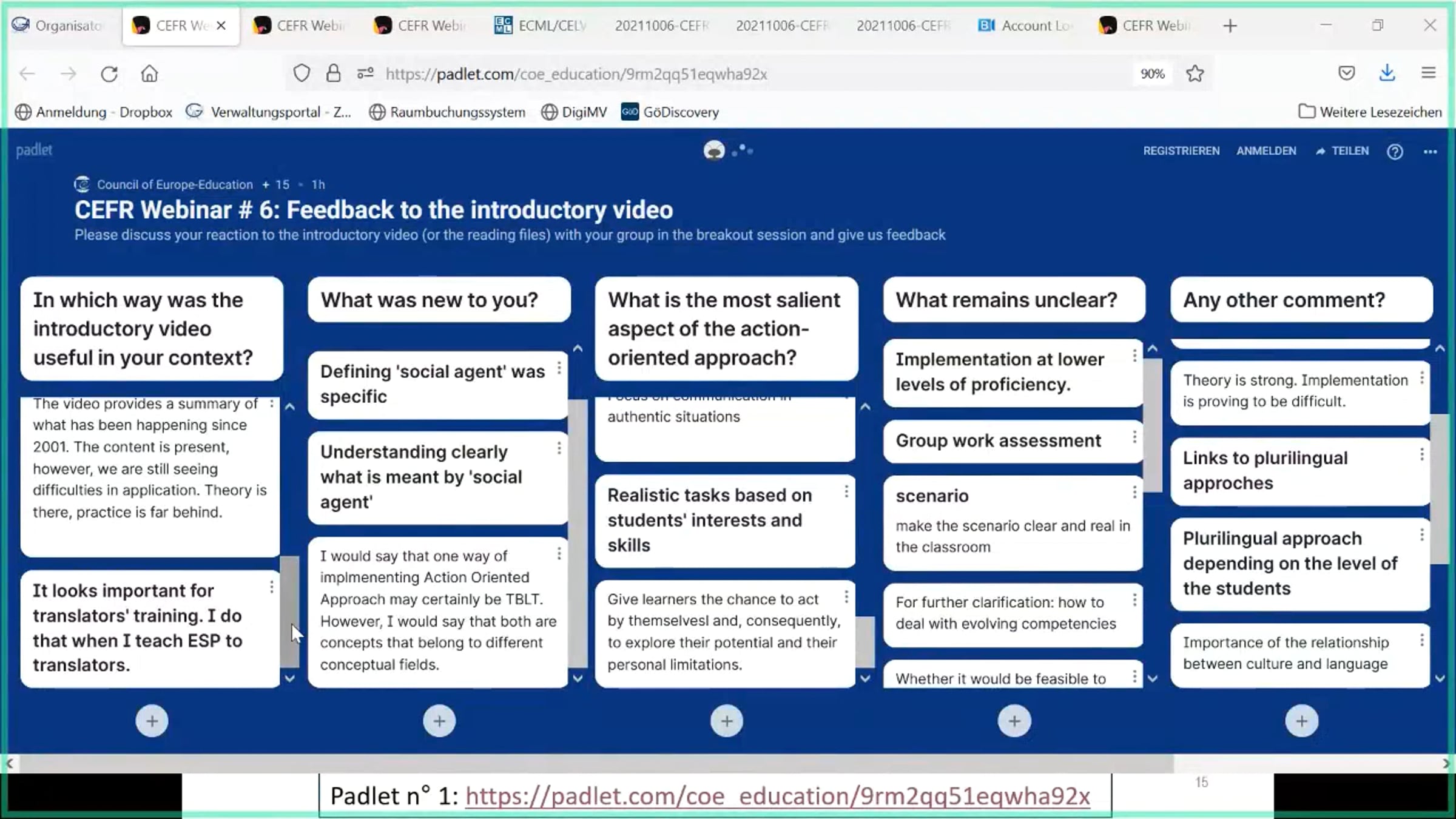The image size is (1456, 819).
Task: Open the Firefox hamburger menu
Action: [1428, 74]
